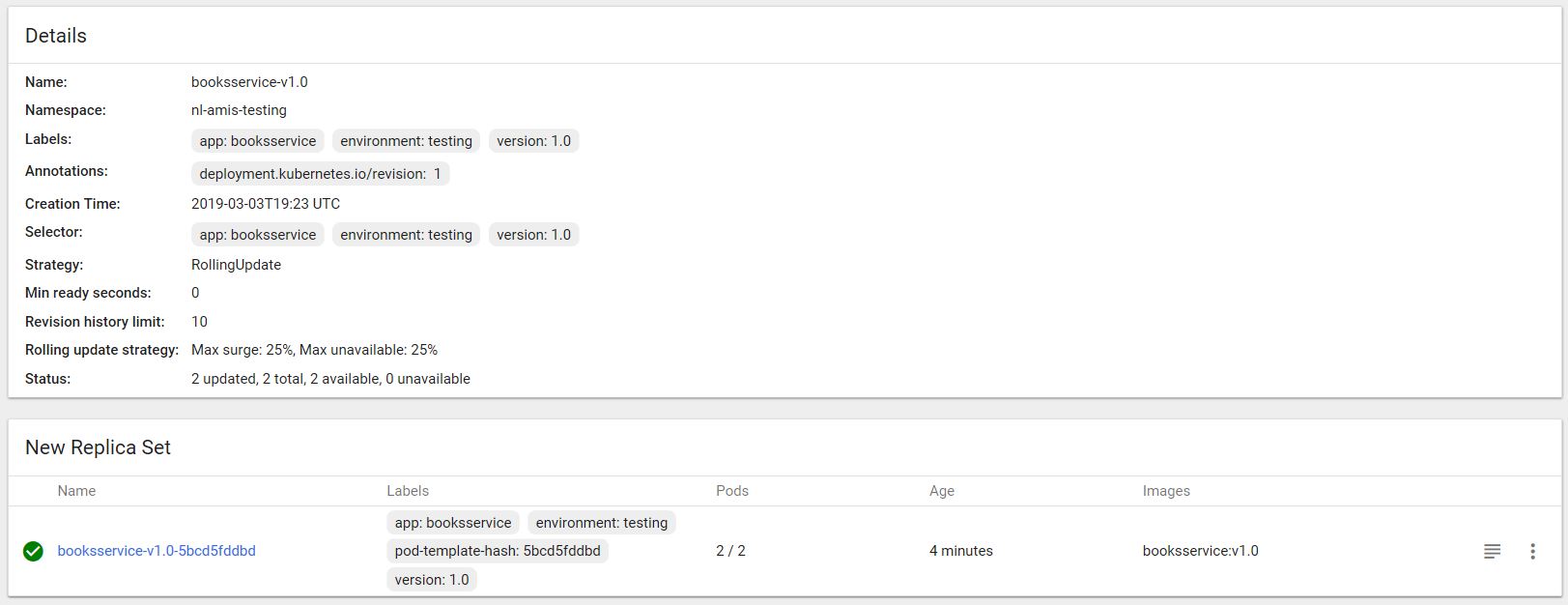Image resolution: width=1568 pixels, height=605 pixels.
Task: Click the nl-amis-testing namespace value
Action: (239, 110)
